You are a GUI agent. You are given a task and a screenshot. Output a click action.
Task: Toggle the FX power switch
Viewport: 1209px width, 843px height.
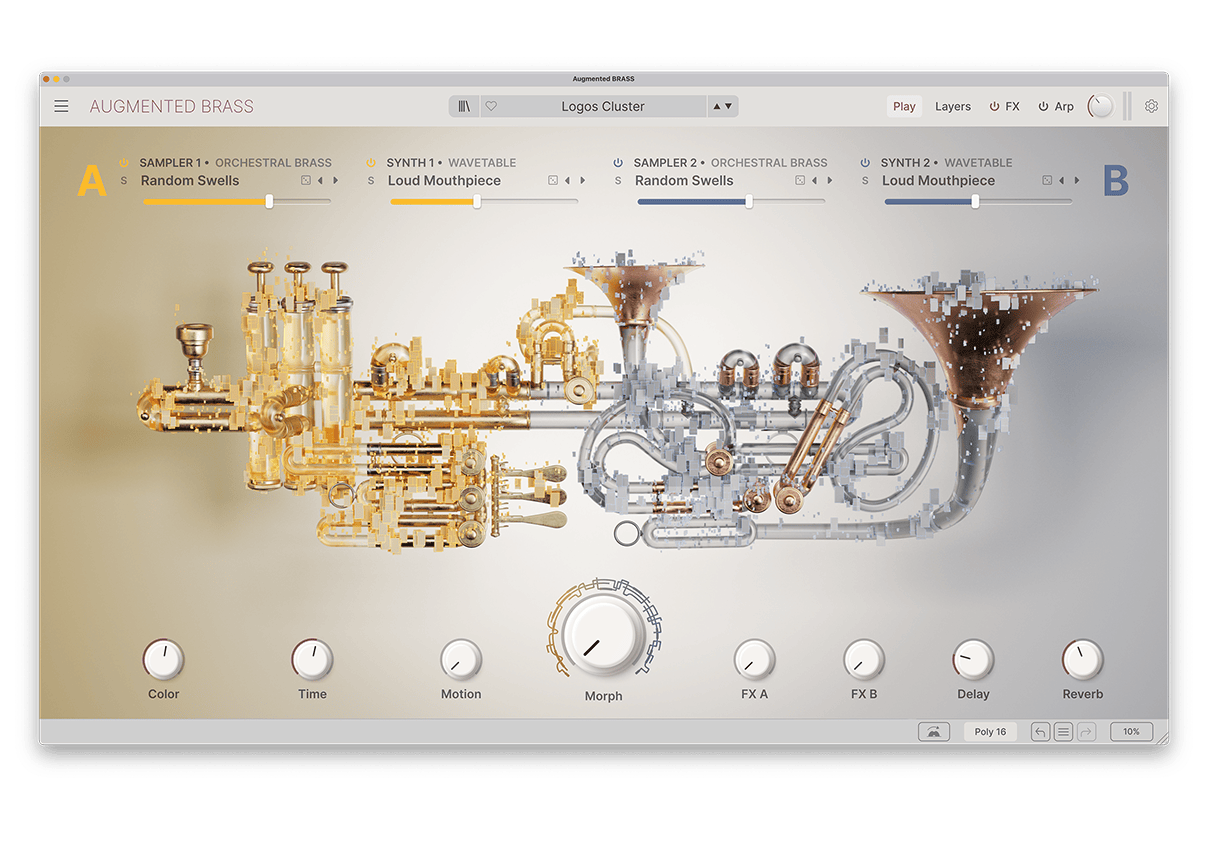click(x=994, y=106)
